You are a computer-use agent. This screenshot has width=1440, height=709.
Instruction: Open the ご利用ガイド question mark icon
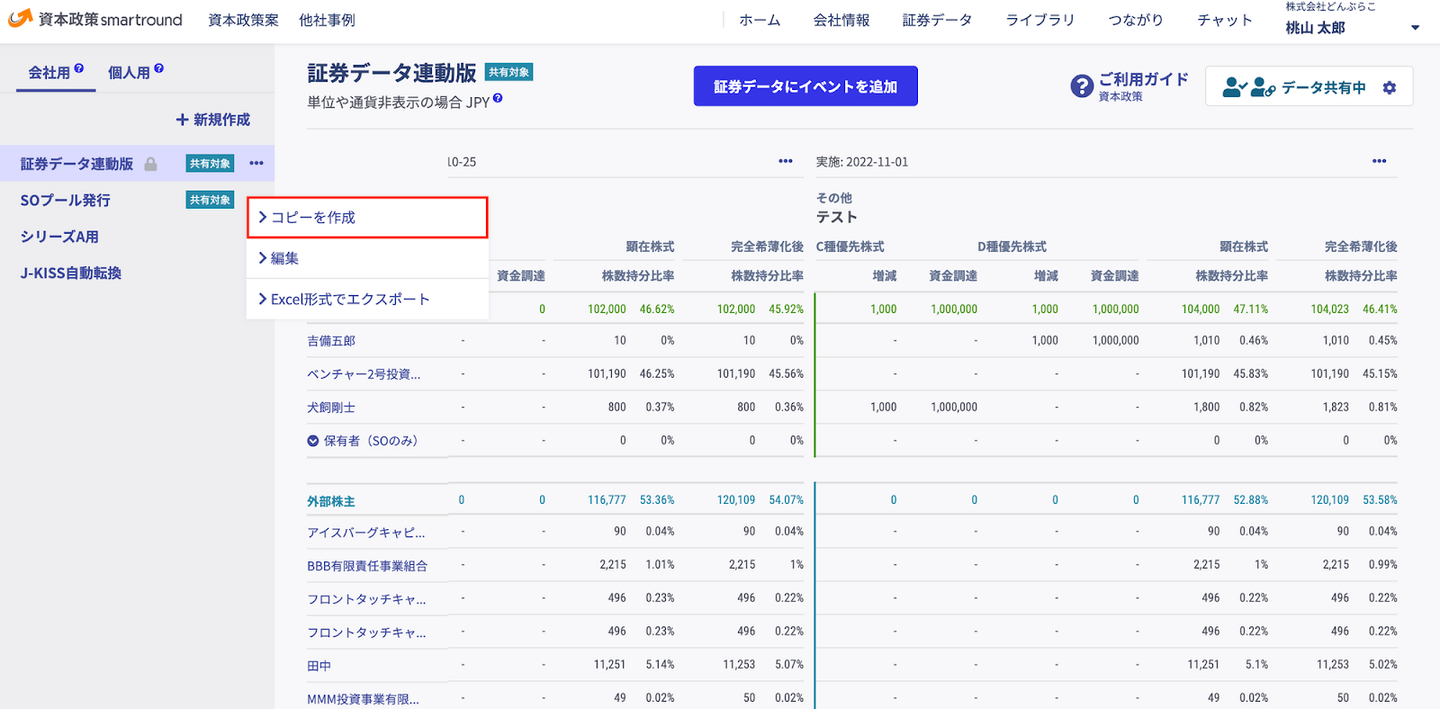click(1081, 86)
